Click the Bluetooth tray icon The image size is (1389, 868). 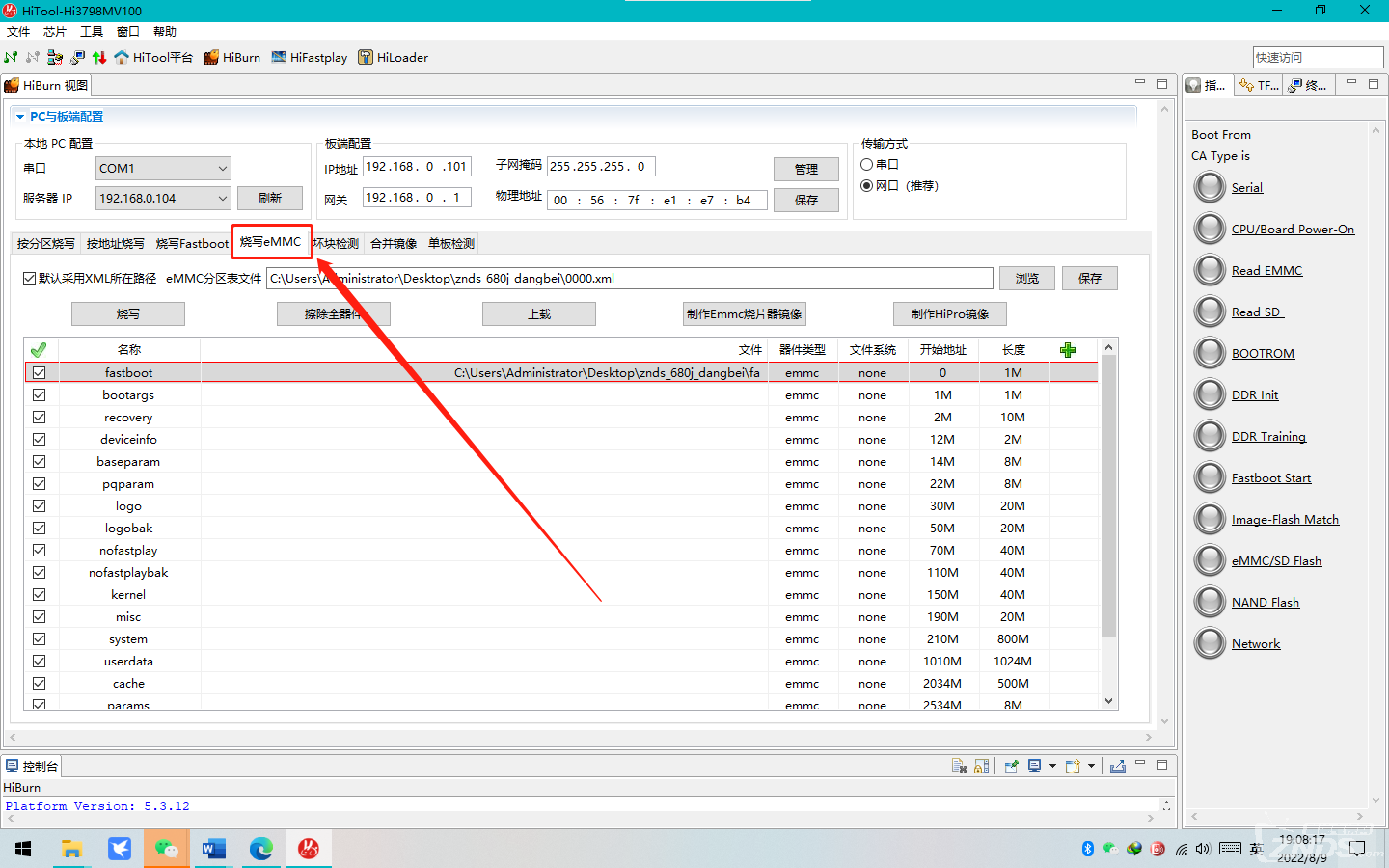pos(1088,849)
